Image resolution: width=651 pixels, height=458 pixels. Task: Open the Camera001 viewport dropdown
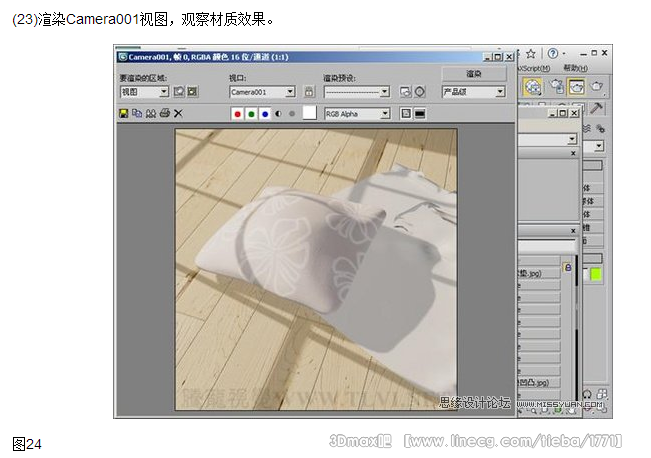coord(262,92)
